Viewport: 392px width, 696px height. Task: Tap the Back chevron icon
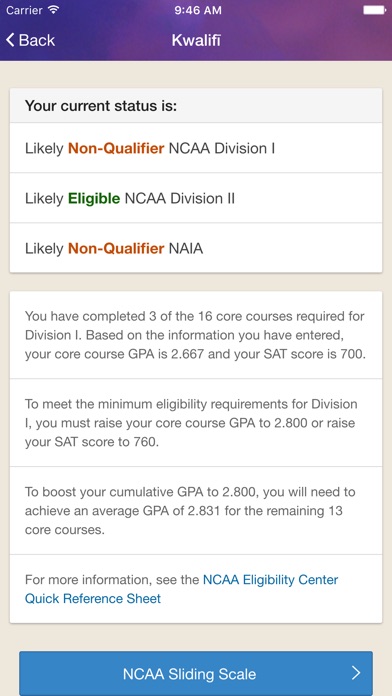point(10,40)
